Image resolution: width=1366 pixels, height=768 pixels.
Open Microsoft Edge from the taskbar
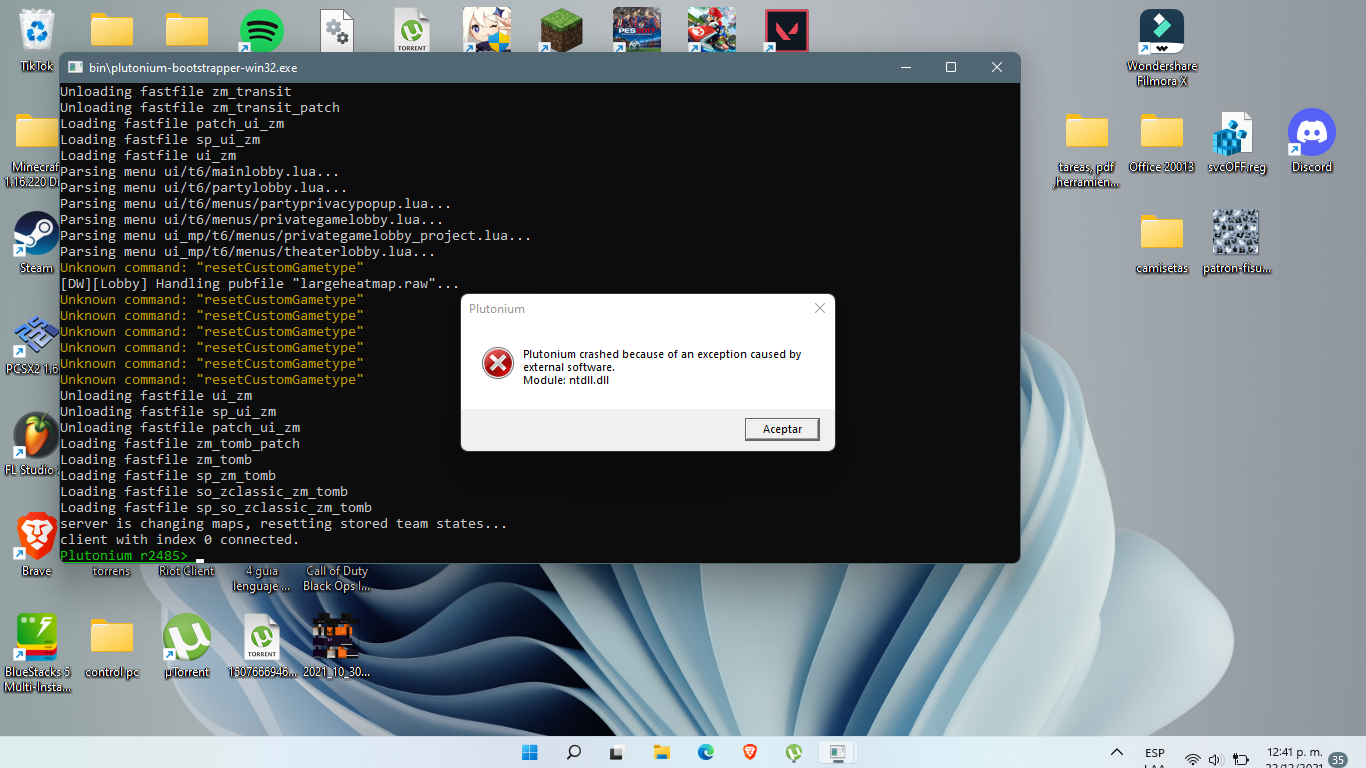point(706,752)
